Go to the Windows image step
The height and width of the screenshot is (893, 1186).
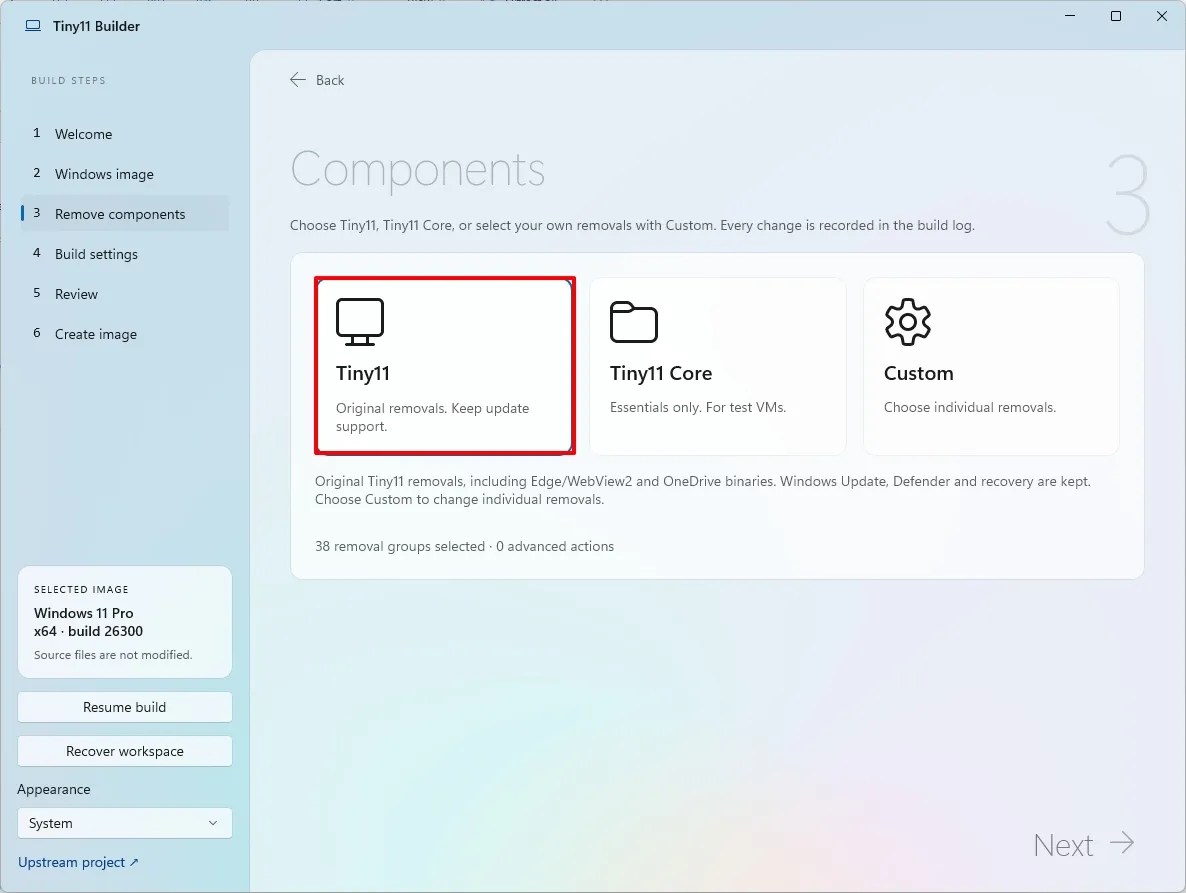pyautogui.click(x=125, y=174)
